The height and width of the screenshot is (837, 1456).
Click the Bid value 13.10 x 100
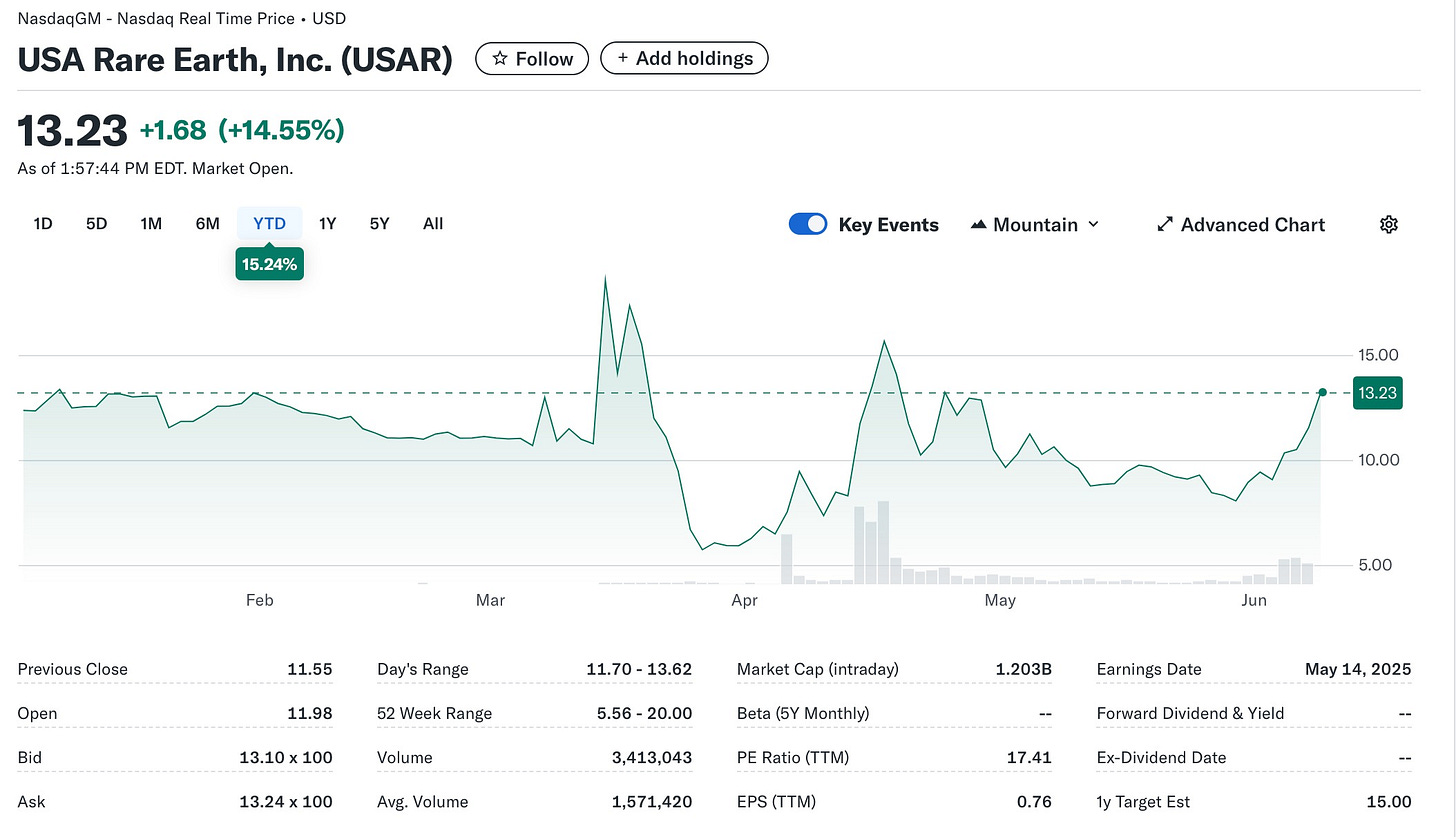(286, 758)
